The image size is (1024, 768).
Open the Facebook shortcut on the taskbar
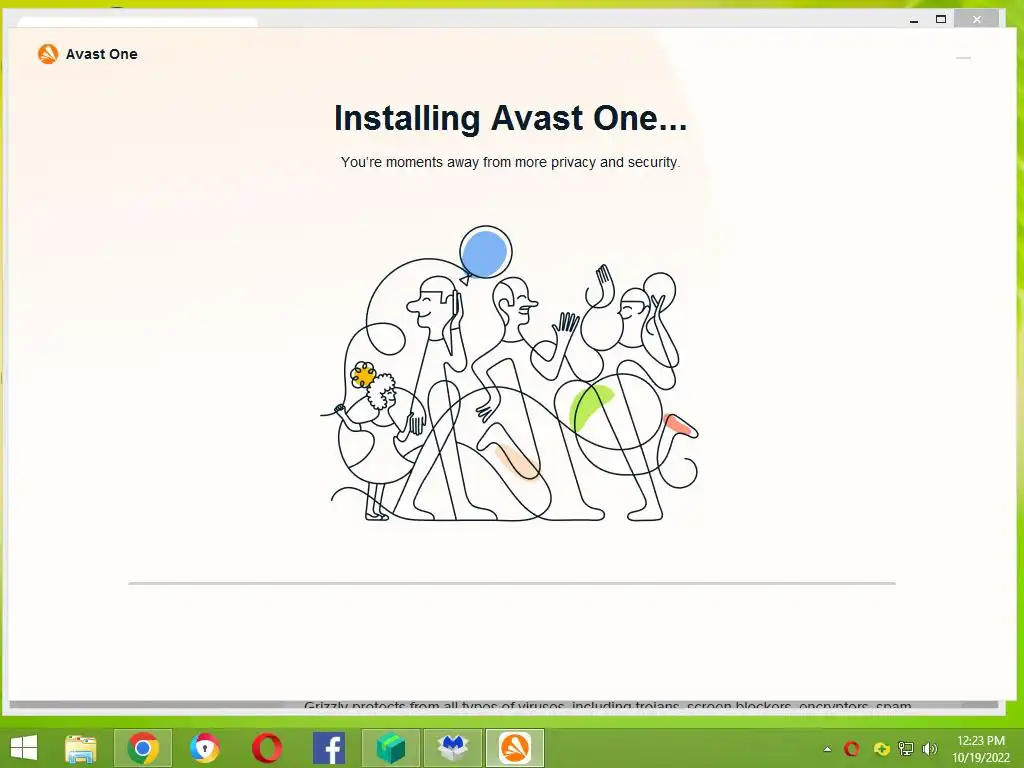329,748
